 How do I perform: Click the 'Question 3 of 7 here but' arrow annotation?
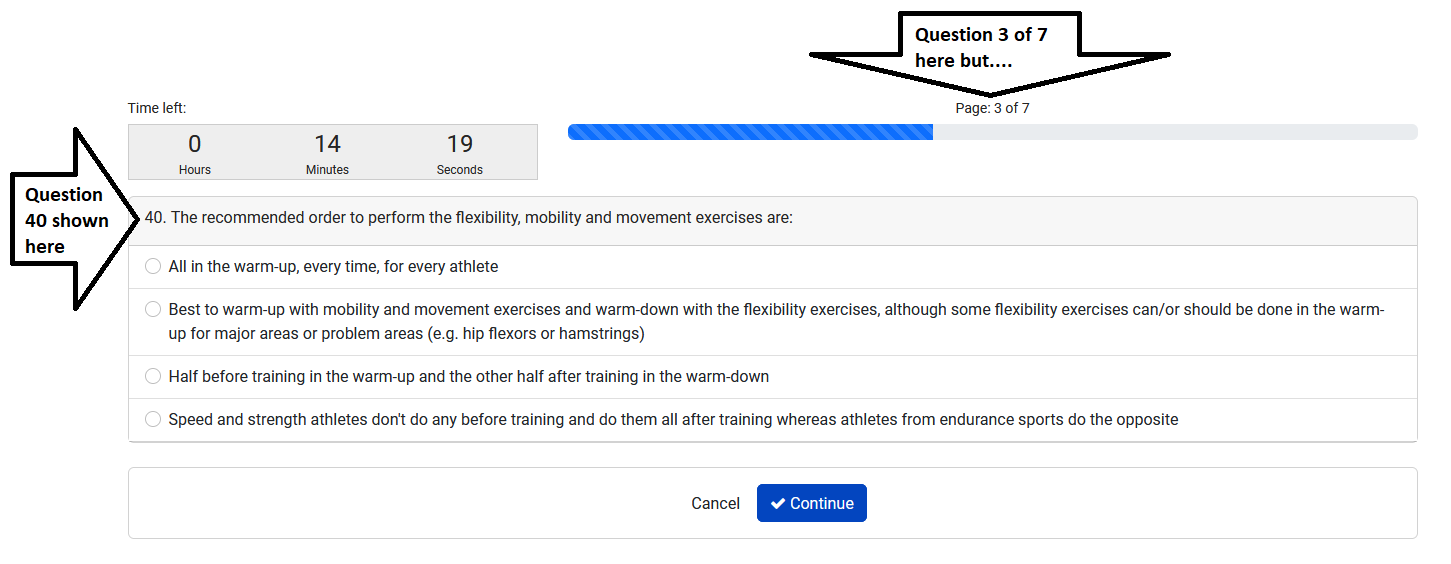pos(980,47)
